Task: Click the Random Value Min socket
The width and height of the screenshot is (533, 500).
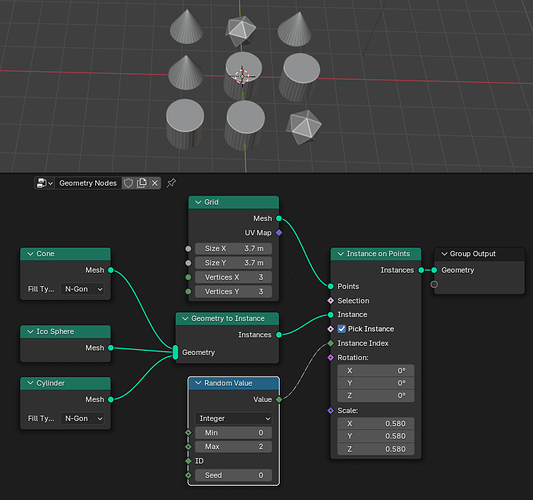Action: (188, 433)
